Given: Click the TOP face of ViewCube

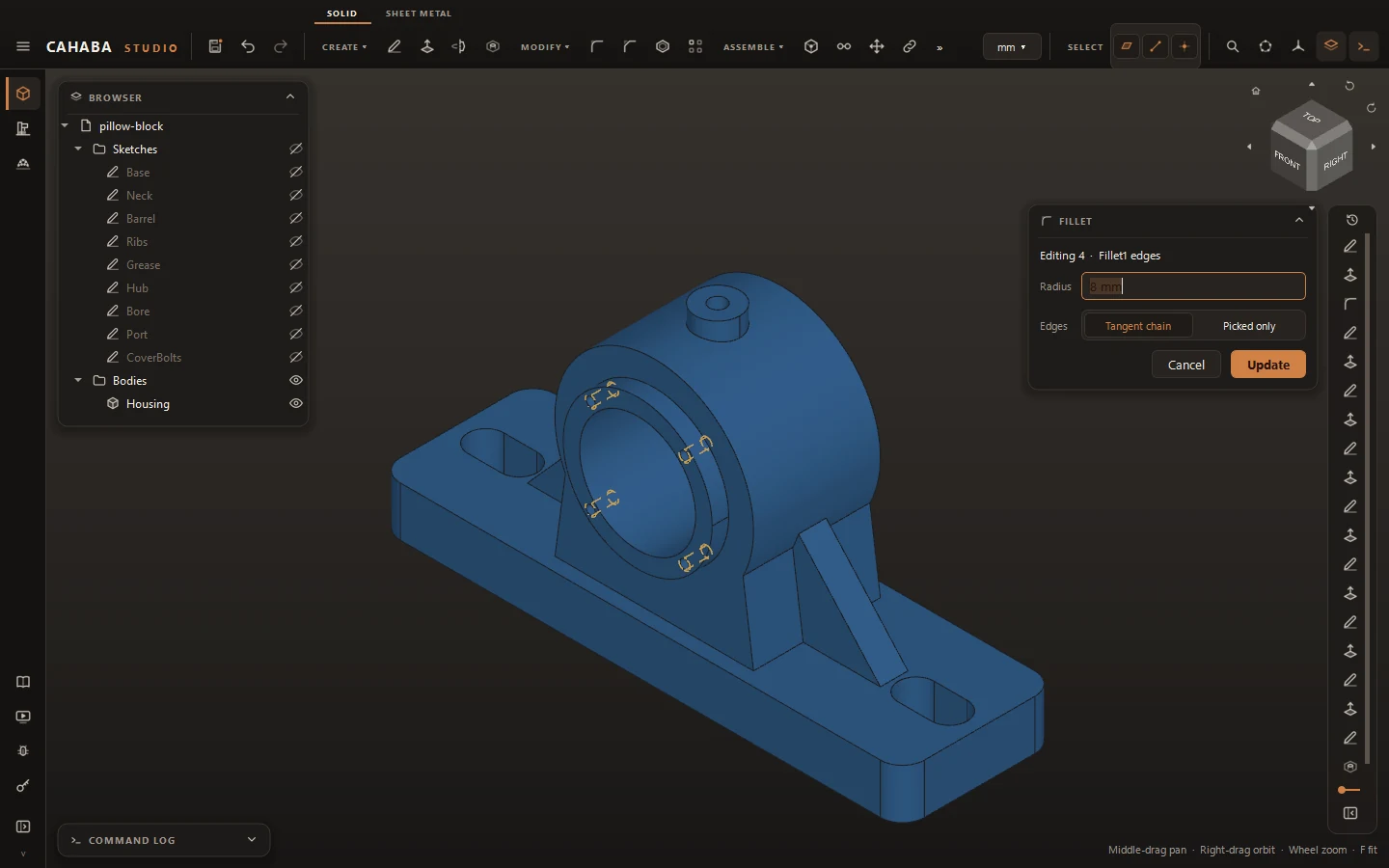Looking at the screenshot, I should (x=1312, y=119).
